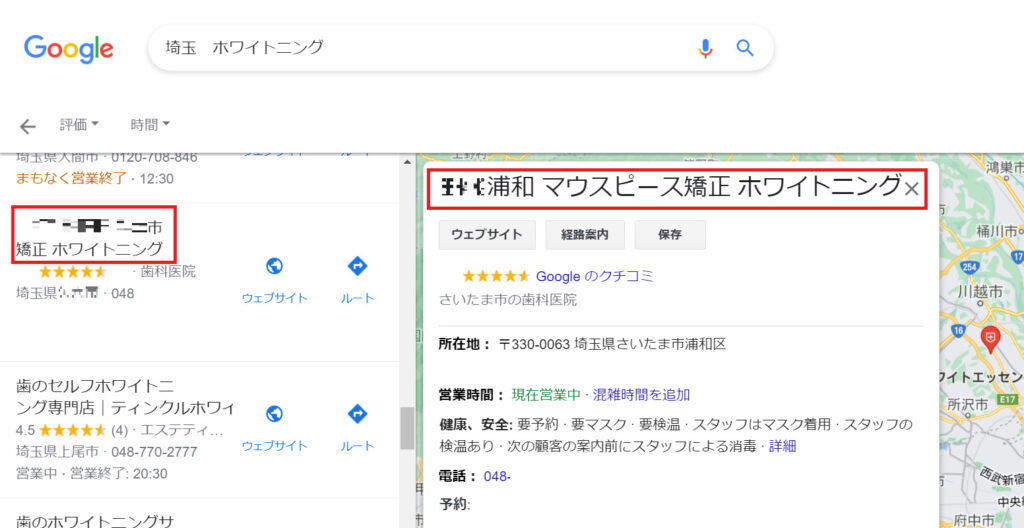This screenshot has width=1024, height=528.
Task: Click ウェブサイト link under 矯正 ホワイトニング listing
Action: [274, 298]
